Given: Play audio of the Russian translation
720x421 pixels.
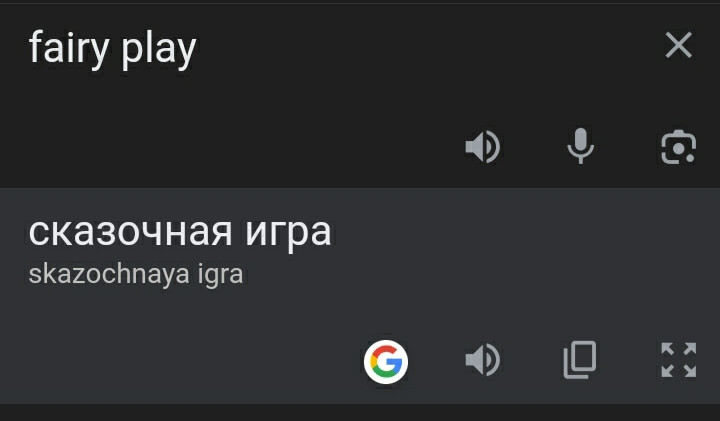Looking at the screenshot, I should click(482, 359).
